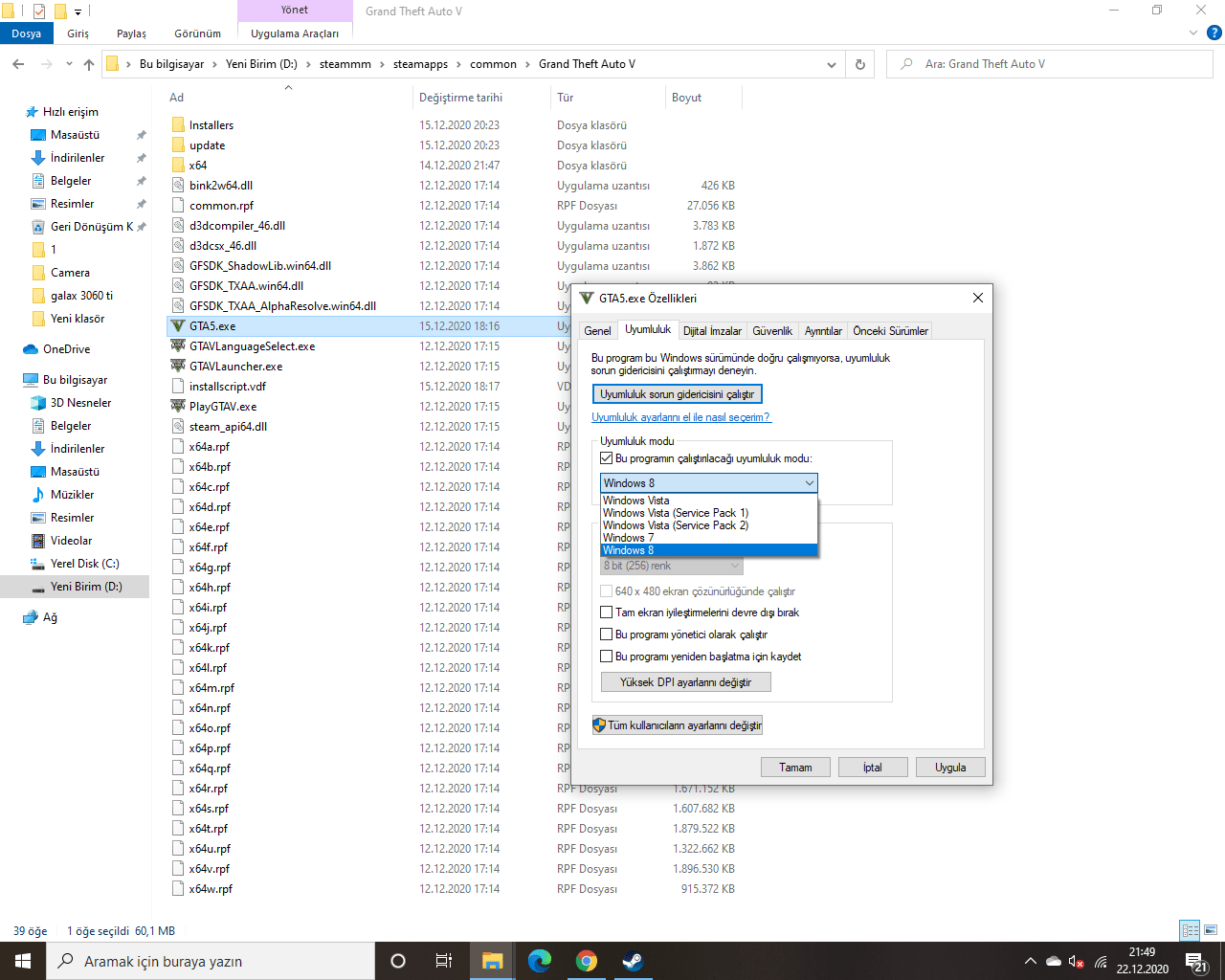Click the update folder icon
Image resolution: width=1225 pixels, height=980 pixels.
point(178,145)
